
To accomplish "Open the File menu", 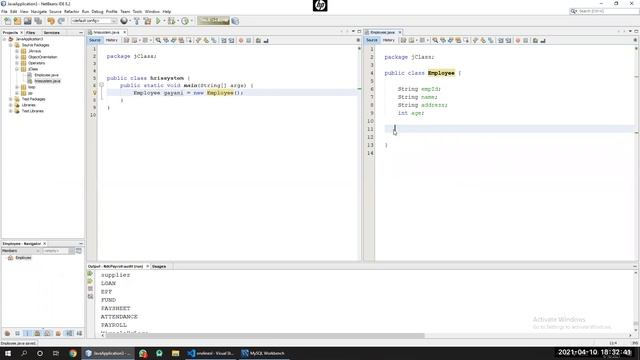I will click(4, 11).
